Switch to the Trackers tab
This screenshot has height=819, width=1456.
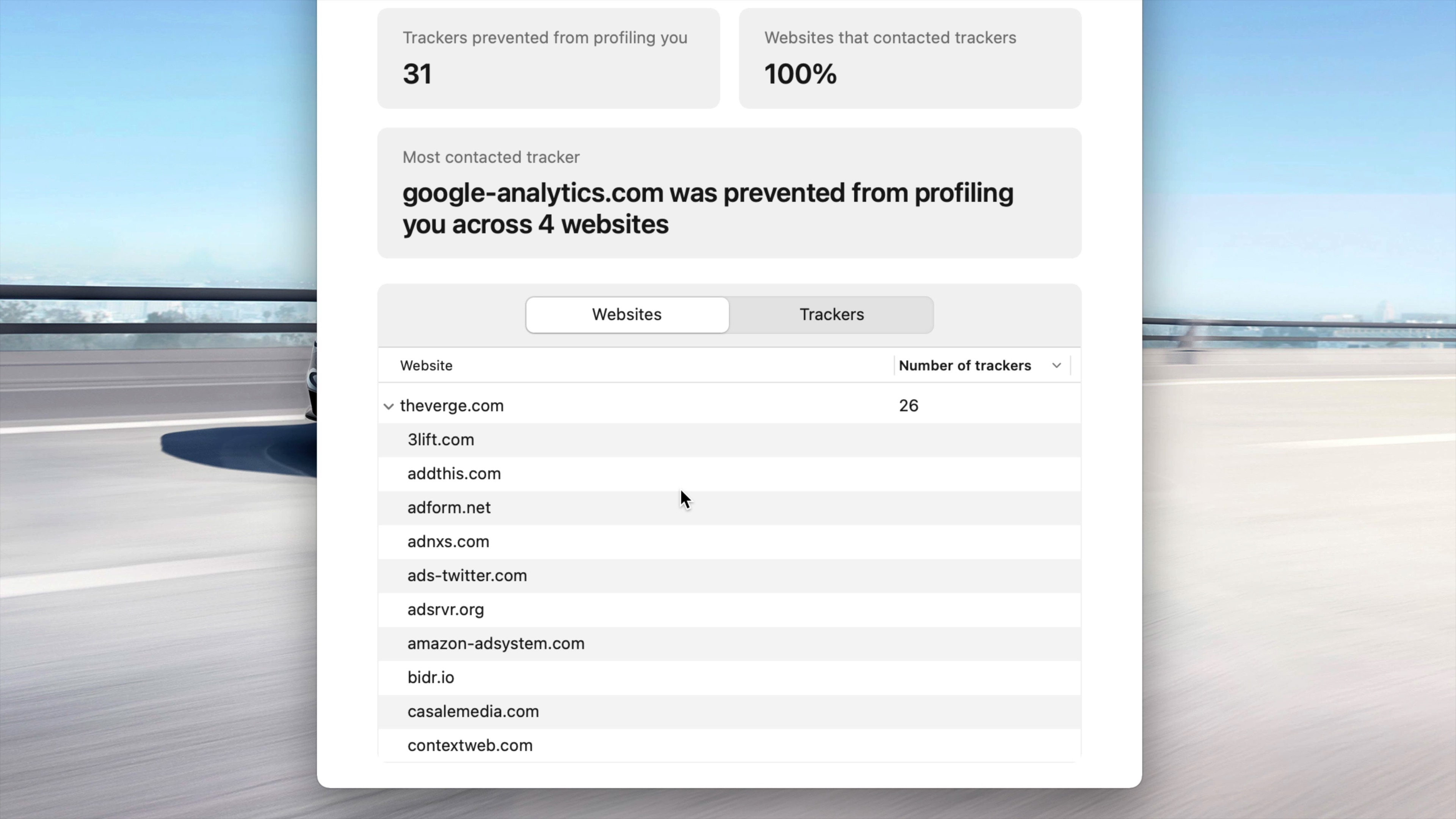click(831, 315)
